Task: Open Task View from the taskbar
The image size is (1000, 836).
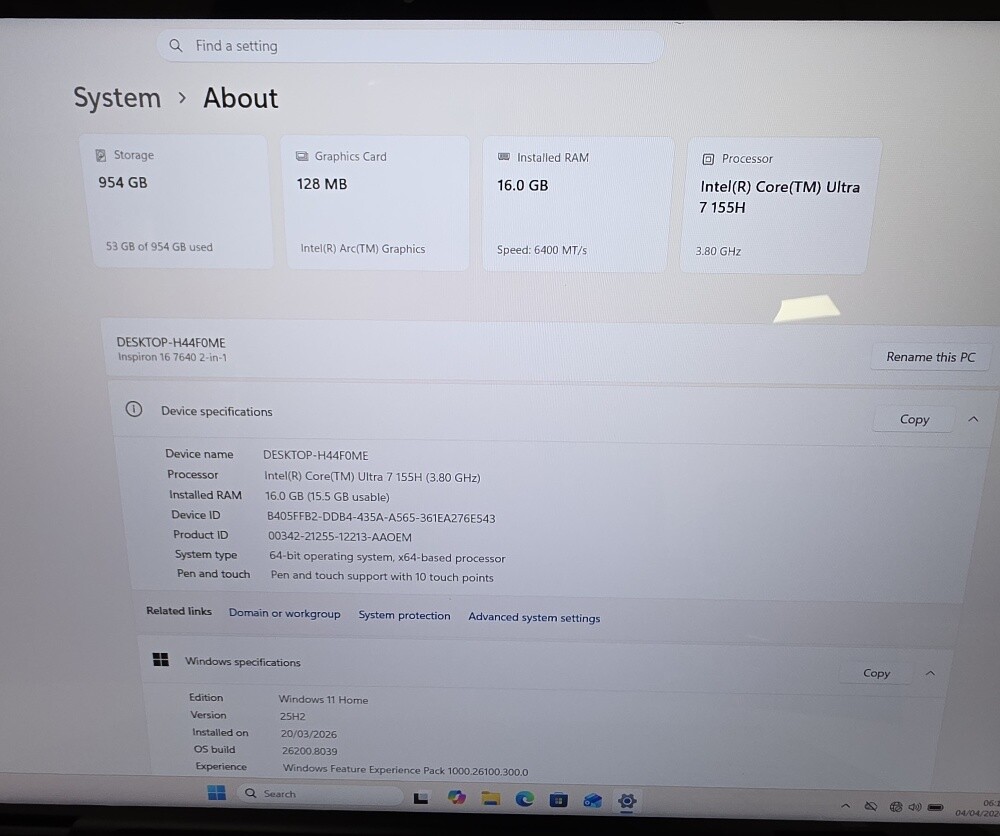Action: (x=421, y=798)
